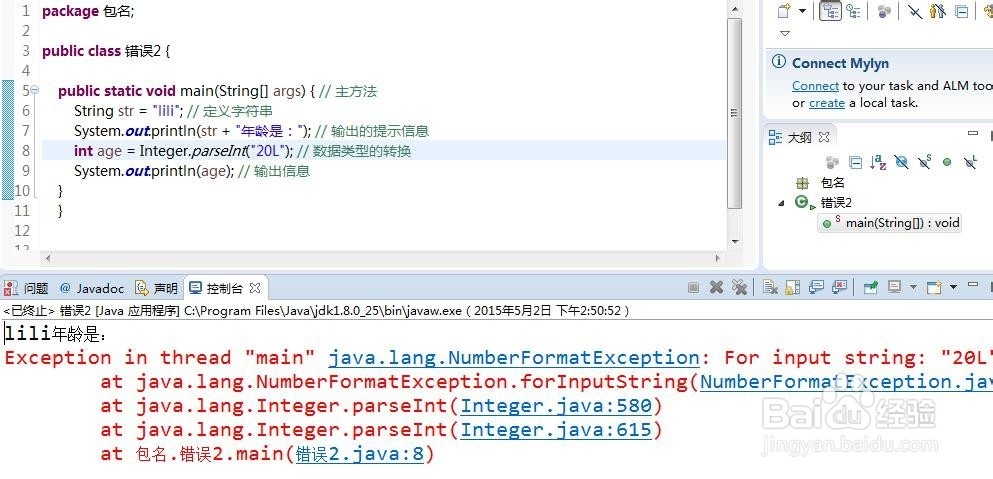The width and height of the screenshot is (993, 479).
Task: Toggle hide completed tasks icon
Action: click(x=914, y=11)
